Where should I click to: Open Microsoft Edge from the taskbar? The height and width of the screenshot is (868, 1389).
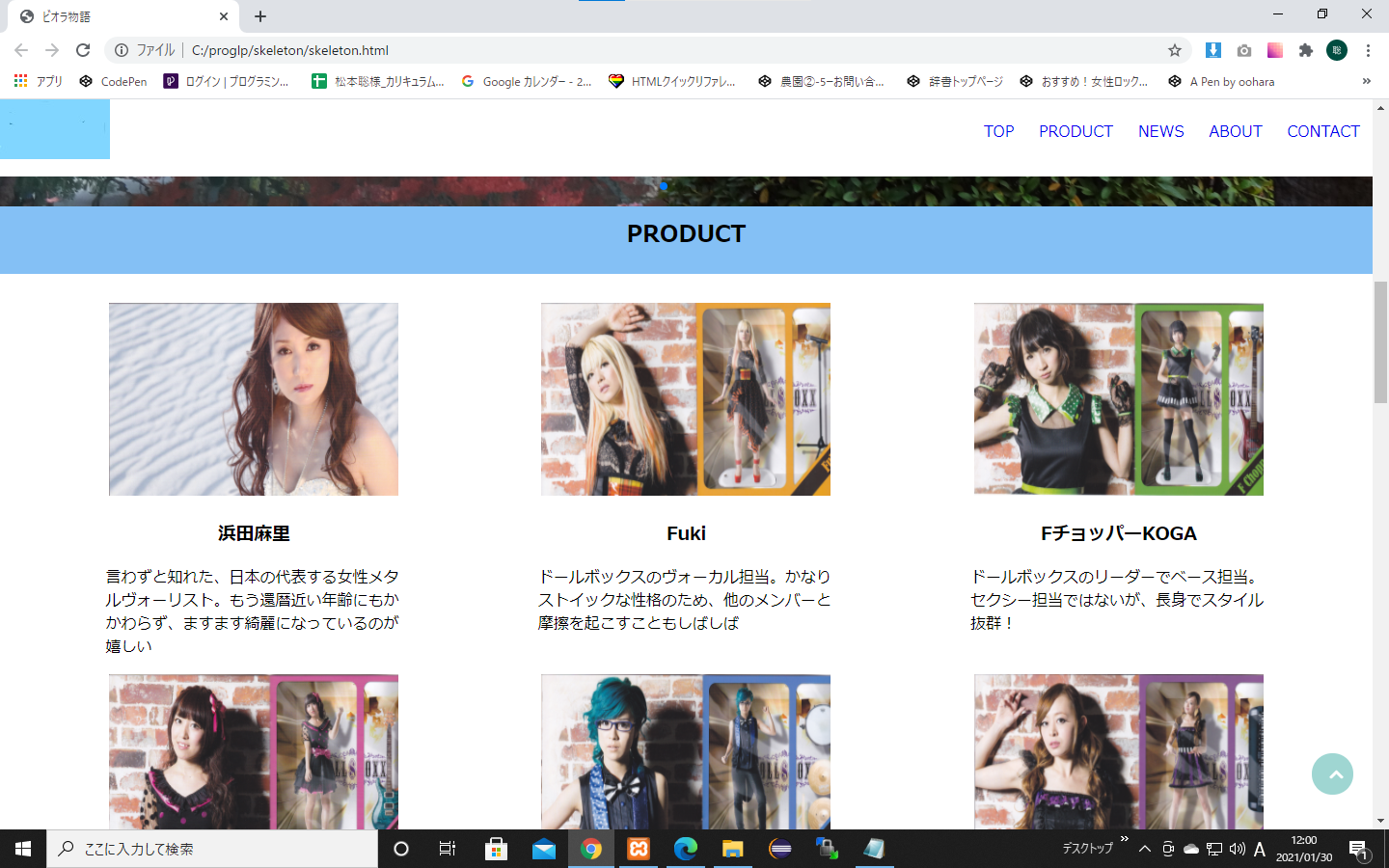(x=686, y=849)
